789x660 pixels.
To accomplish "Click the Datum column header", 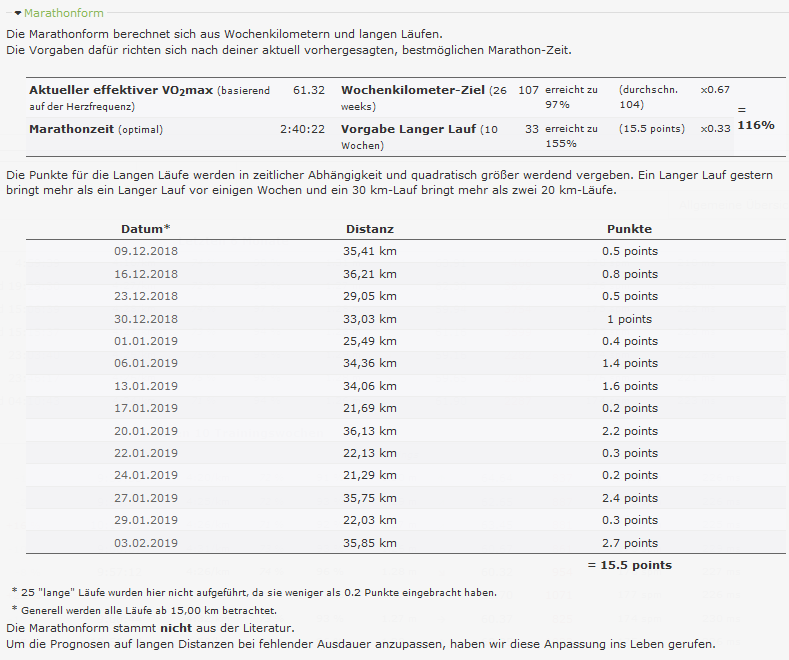I will (145, 229).
